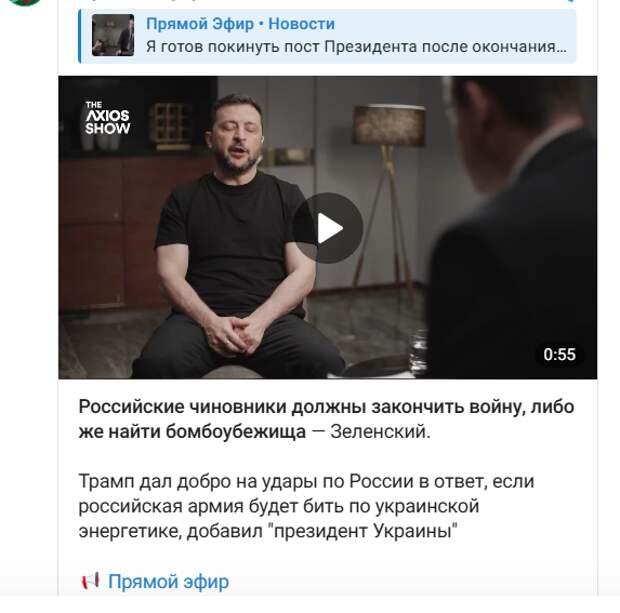The width and height of the screenshot is (620, 613).
Task: Click the paragraph starting with 'Трамп дал добро'
Action: pos(306,506)
